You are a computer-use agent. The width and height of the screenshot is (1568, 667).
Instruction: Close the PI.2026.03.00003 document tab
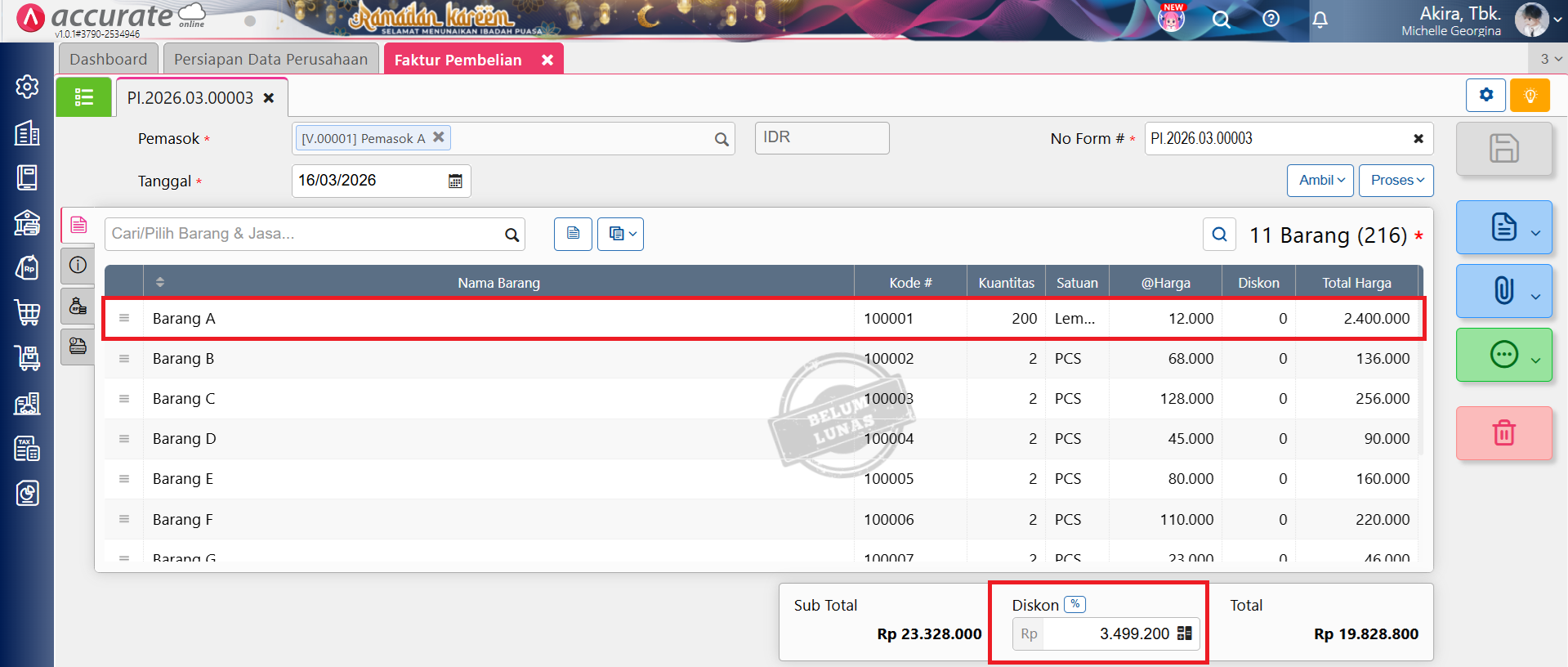coord(269,98)
